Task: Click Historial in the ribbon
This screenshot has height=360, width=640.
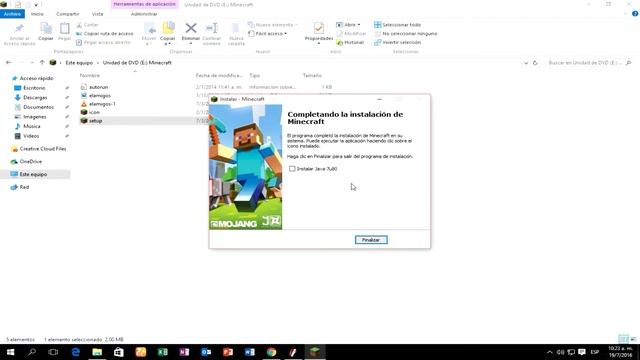Action: [x=350, y=42]
